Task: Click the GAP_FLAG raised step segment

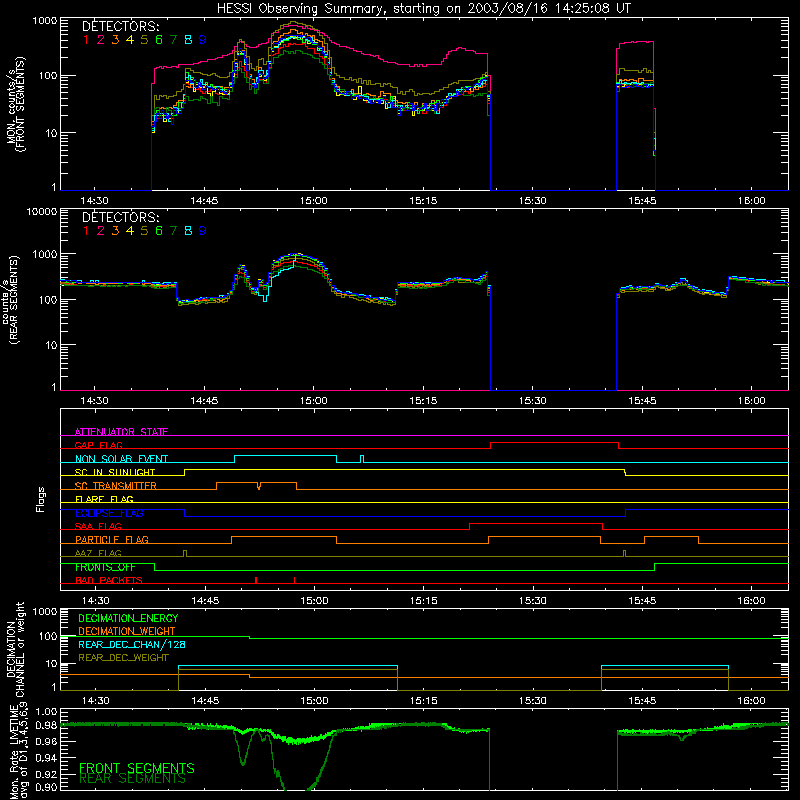Action: [x=555, y=443]
